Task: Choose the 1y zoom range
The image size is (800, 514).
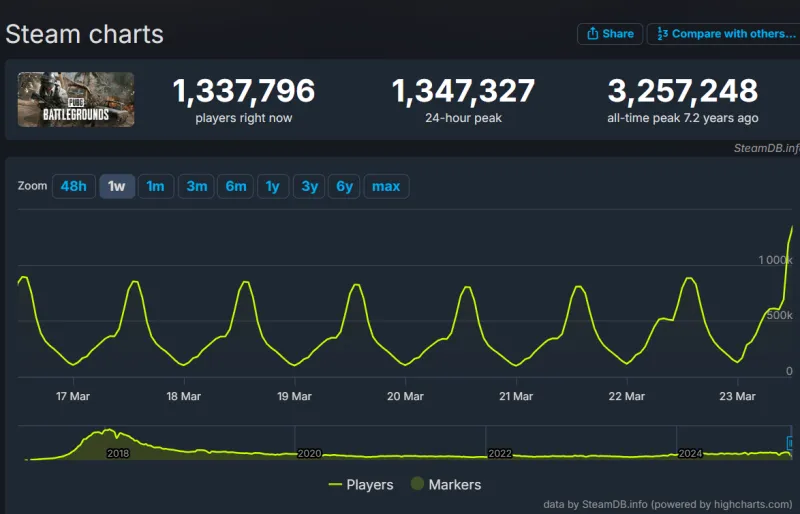Action: (273, 186)
